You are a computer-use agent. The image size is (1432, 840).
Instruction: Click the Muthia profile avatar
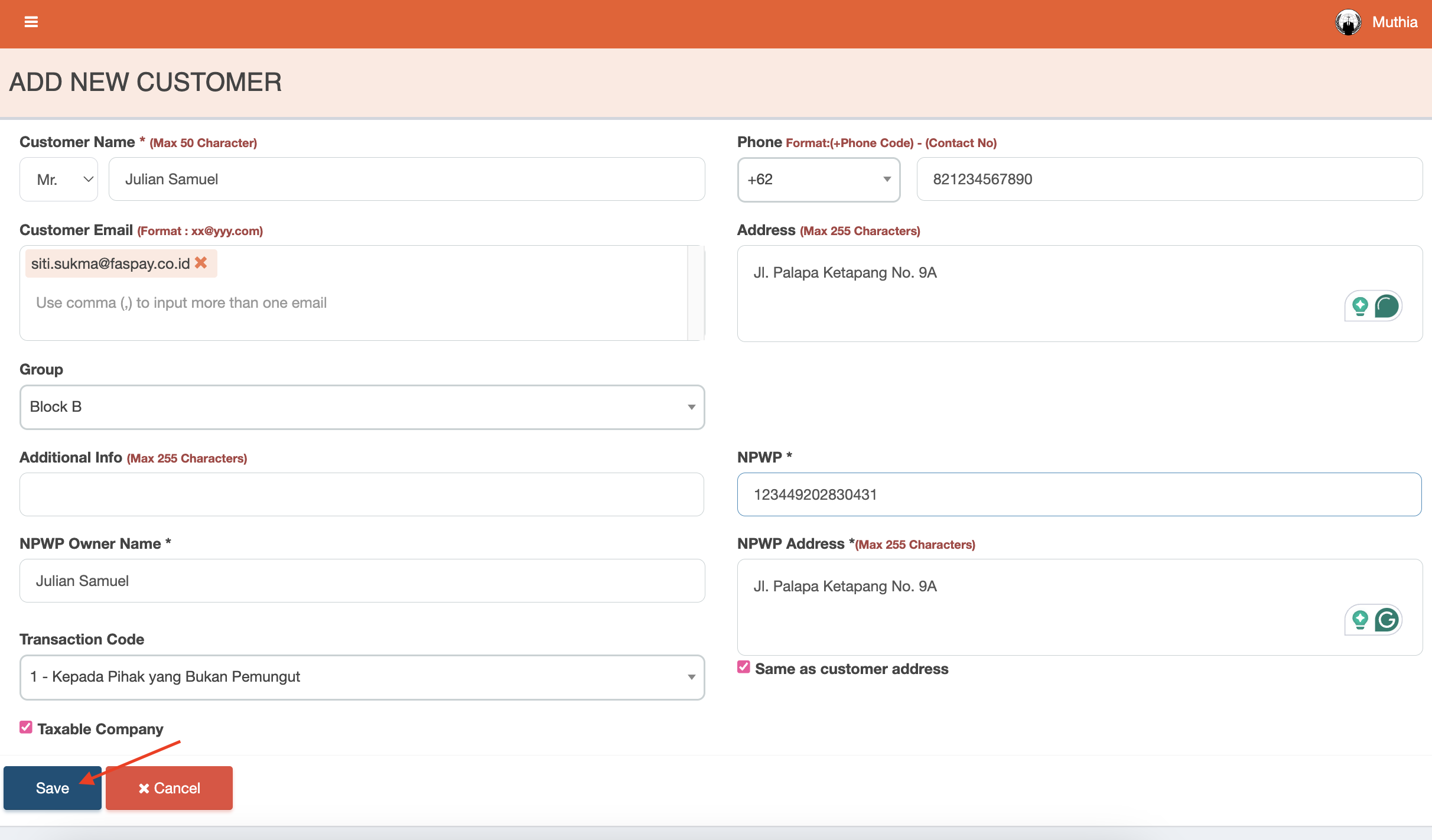click(x=1348, y=22)
